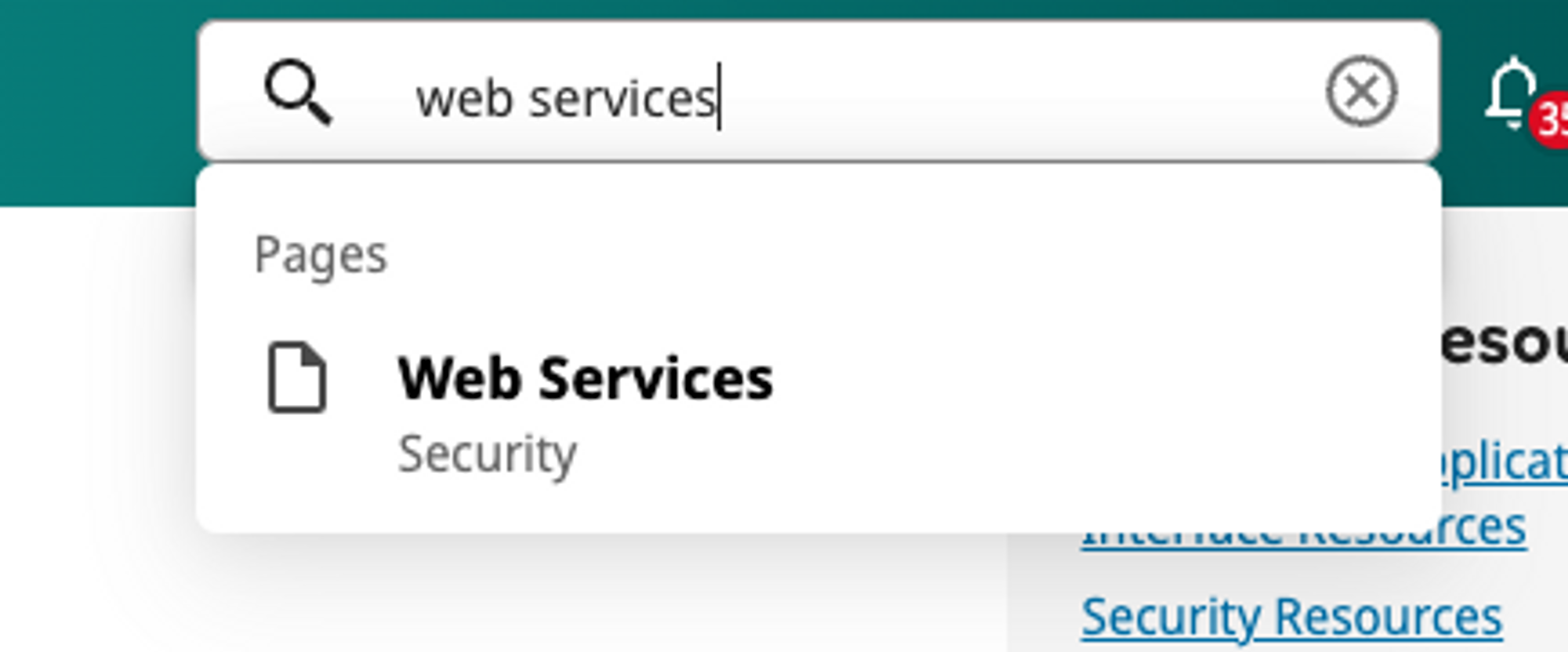The width and height of the screenshot is (1568, 652).
Task: Clear the search text with the X icon
Action: [1361, 91]
